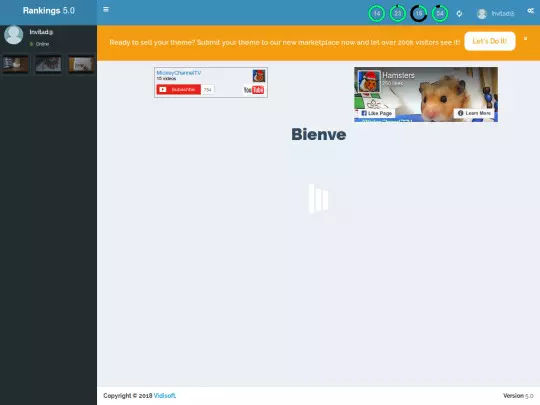Click the YouTube logo in channel widget
The image size is (540, 405).
254,90
